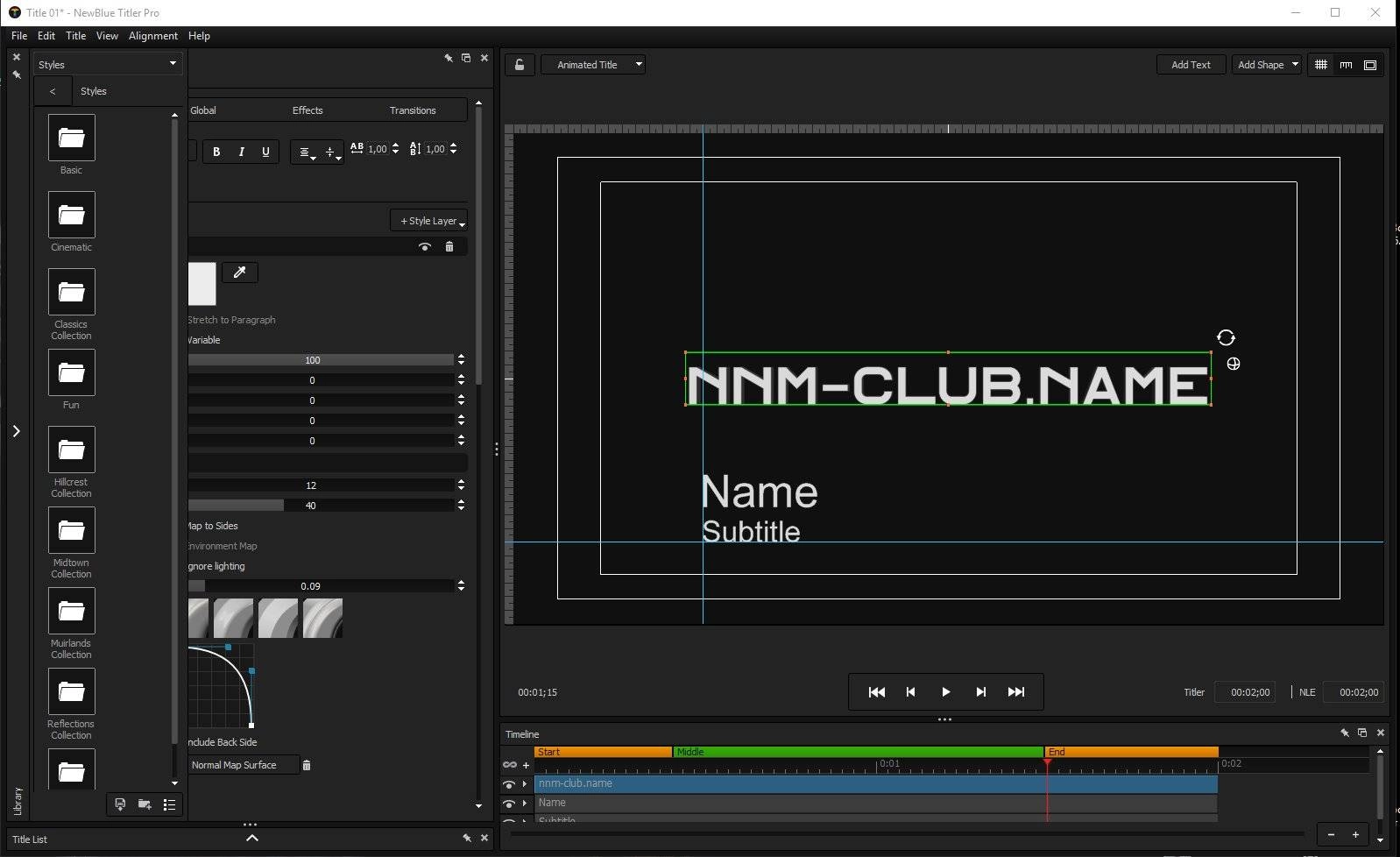
Task: Jump to the start of playback
Action: (876, 692)
